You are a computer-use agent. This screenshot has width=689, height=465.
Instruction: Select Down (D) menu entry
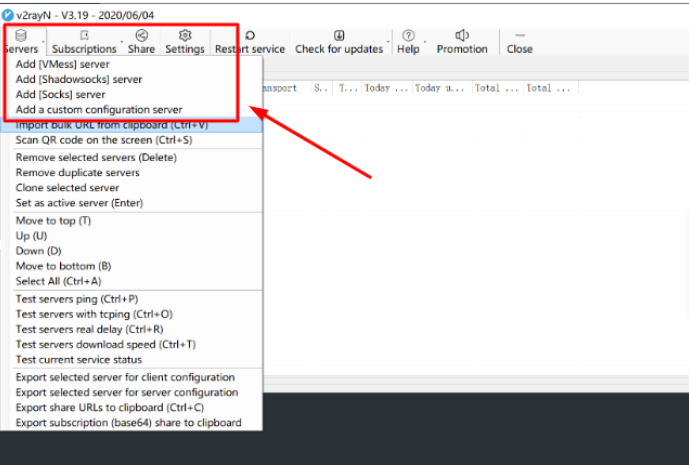(x=132, y=251)
